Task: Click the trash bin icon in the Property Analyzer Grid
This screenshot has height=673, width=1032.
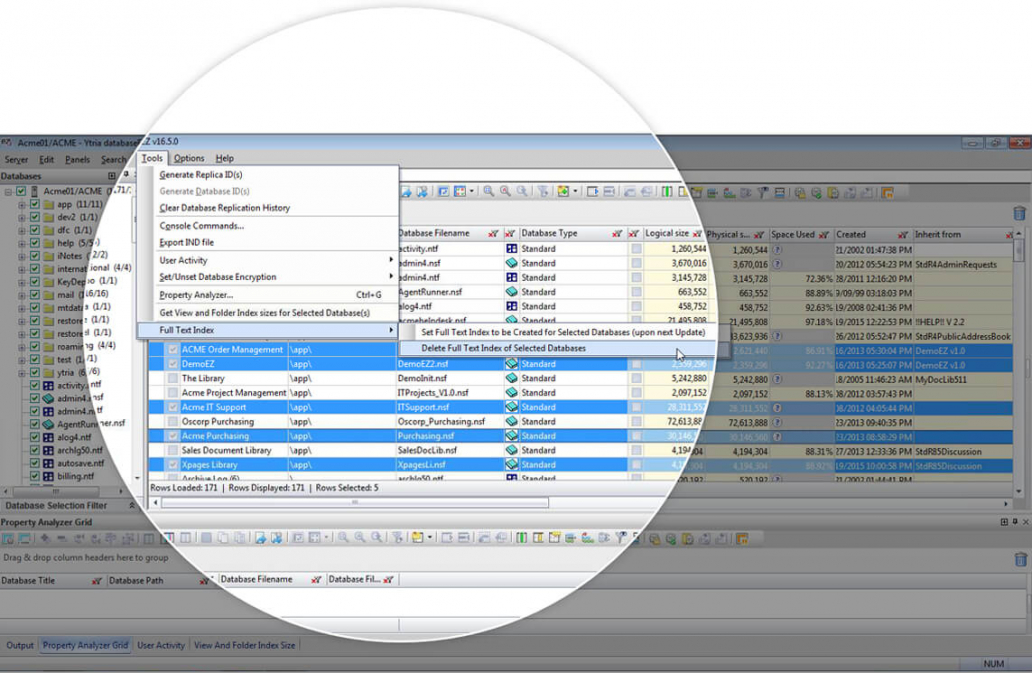Action: (x=1020, y=559)
